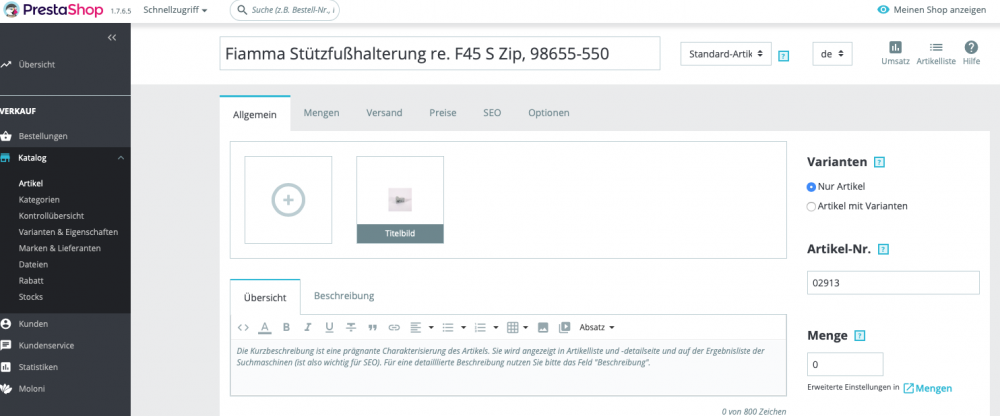Insert a blockquote in editor
Image resolution: width=1000 pixels, height=416 pixels.
tap(372, 327)
